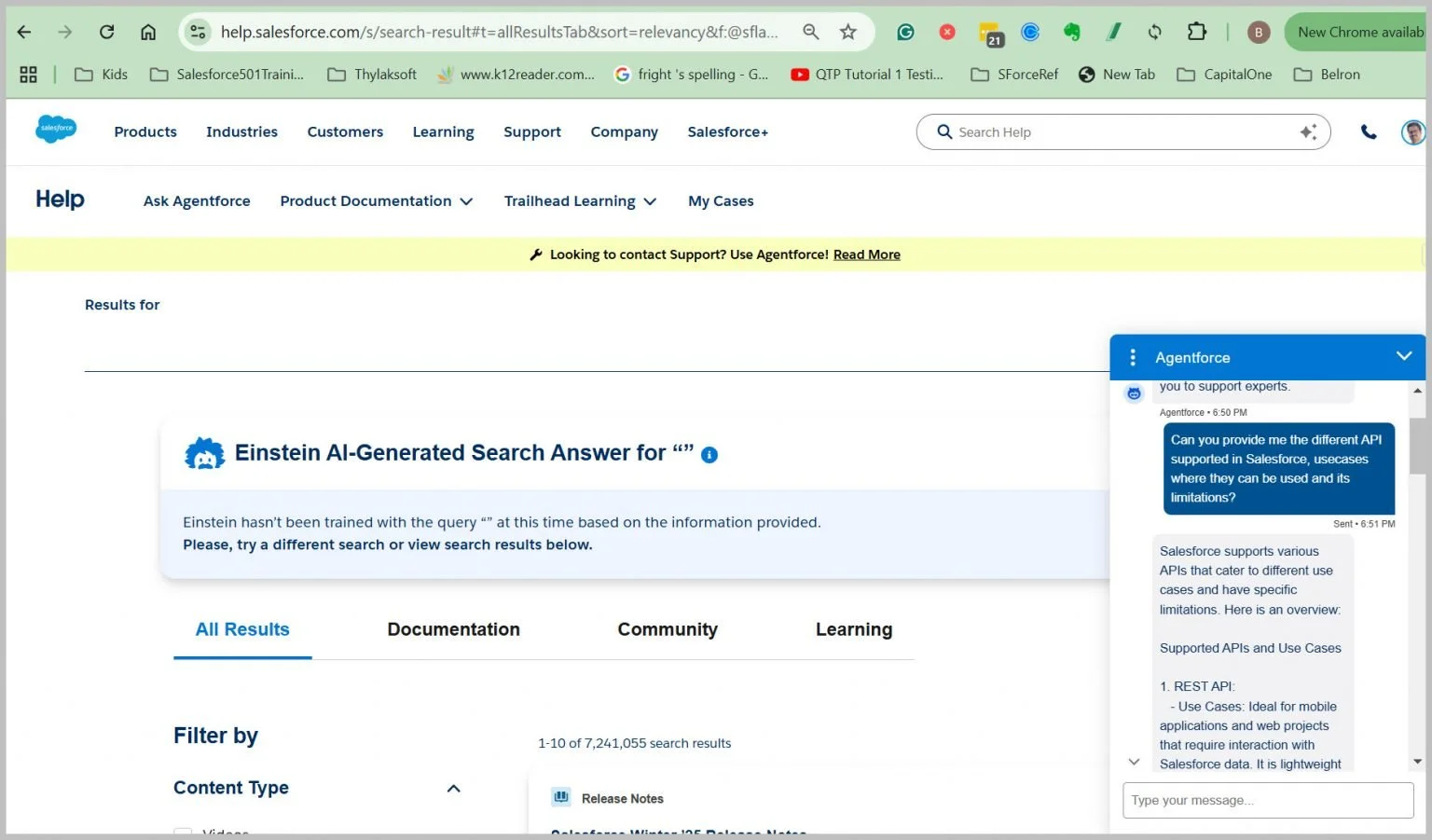This screenshot has width=1432, height=840.
Task: Open the Support menu
Action: click(x=532, y=131)
